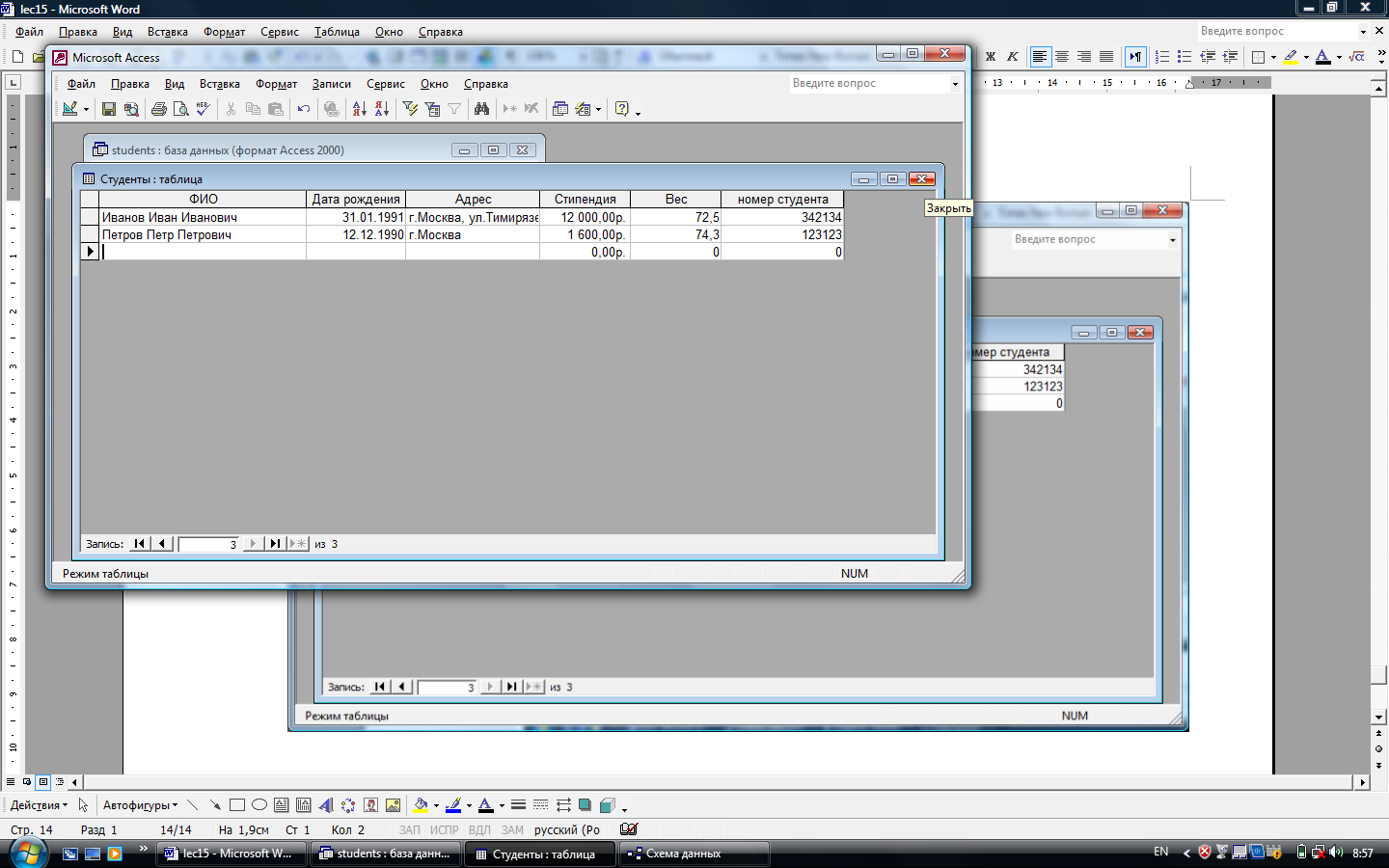Go to first record in Студенты table

pos(139,544)
